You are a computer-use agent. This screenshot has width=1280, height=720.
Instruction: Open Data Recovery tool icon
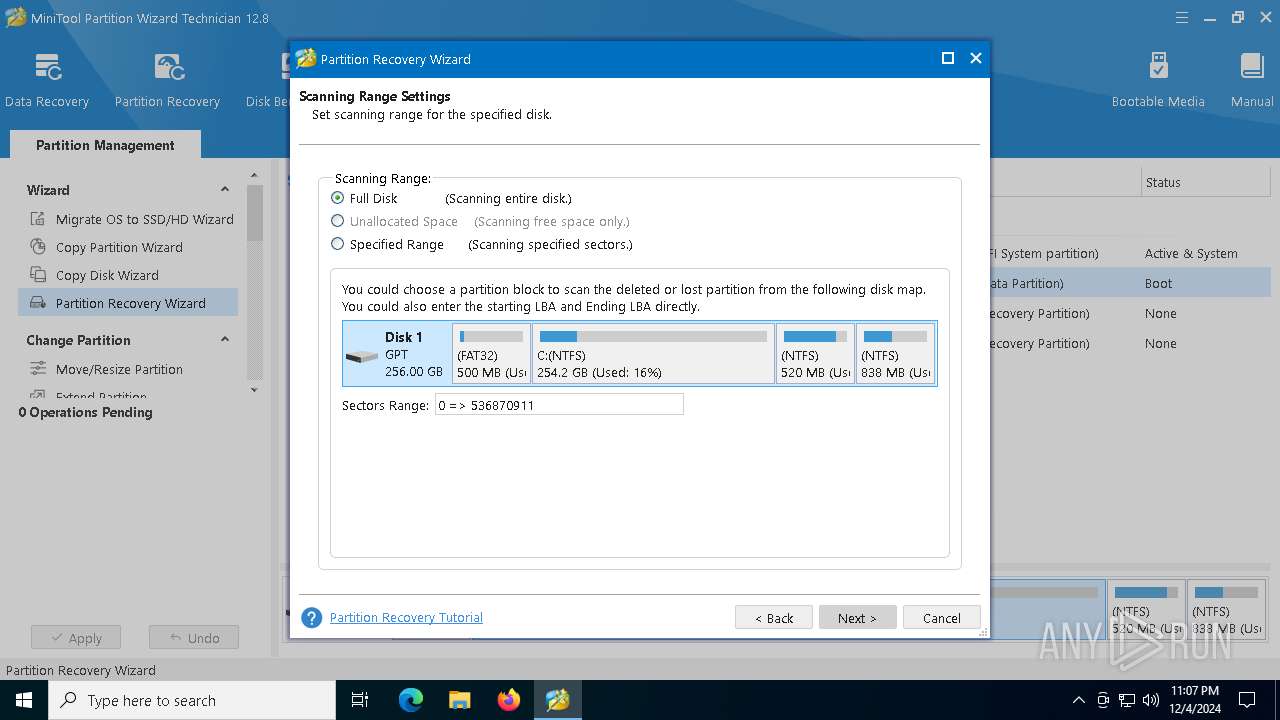(47, 68)
